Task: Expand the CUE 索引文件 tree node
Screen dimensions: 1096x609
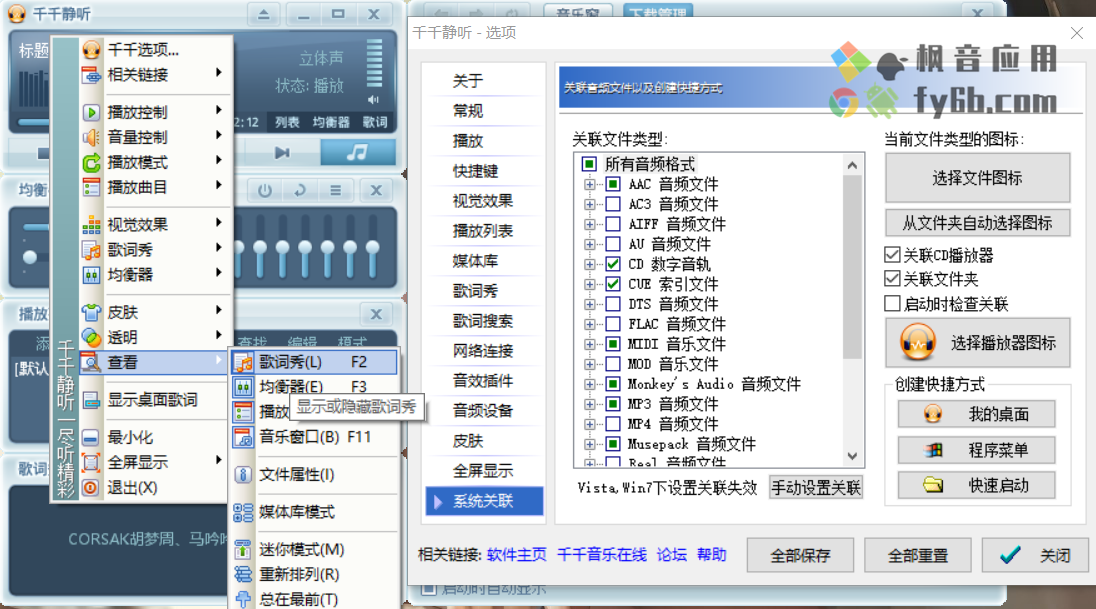Action: tap(589, 285)
